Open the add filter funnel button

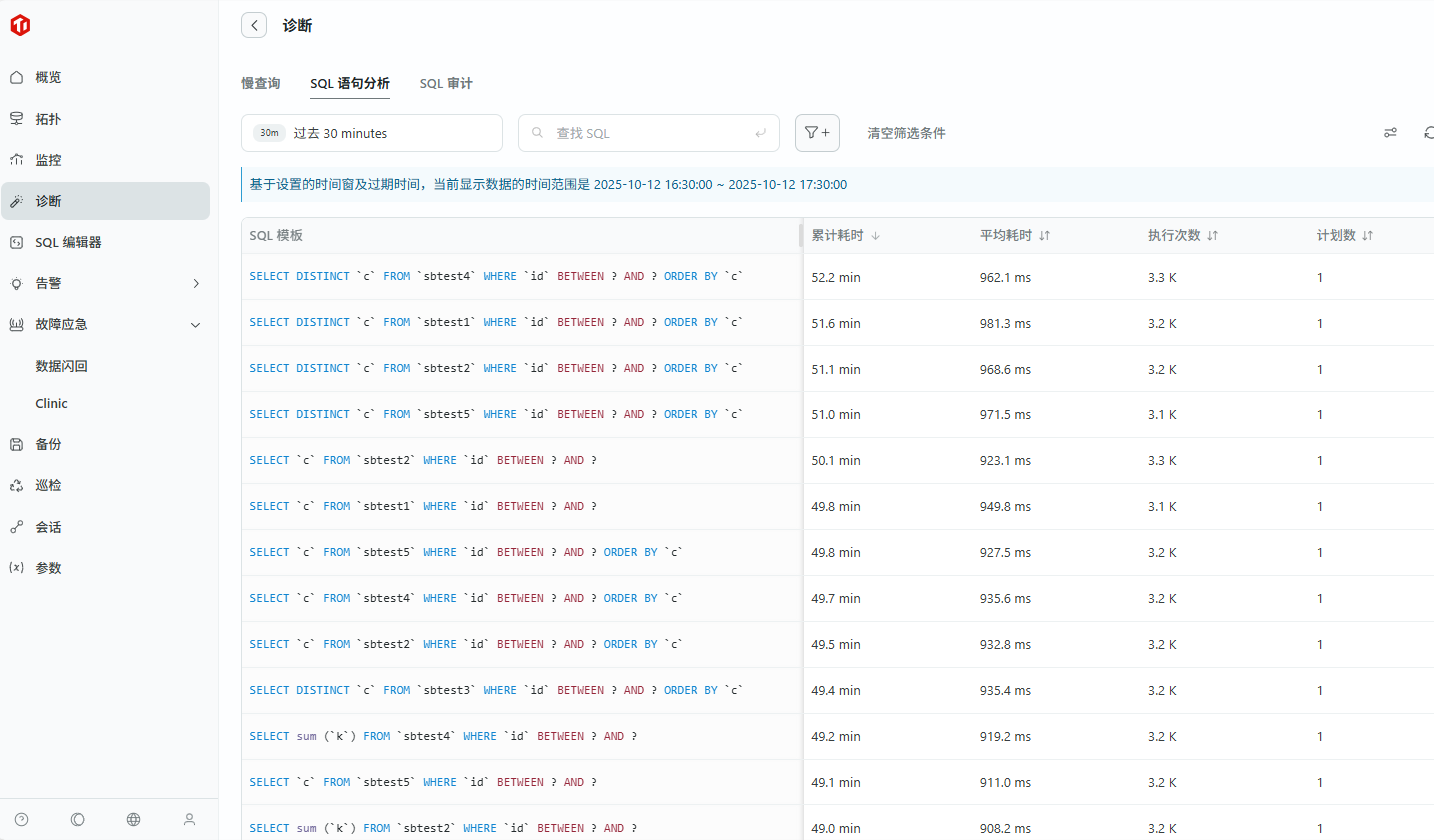(x=817, y=133)
